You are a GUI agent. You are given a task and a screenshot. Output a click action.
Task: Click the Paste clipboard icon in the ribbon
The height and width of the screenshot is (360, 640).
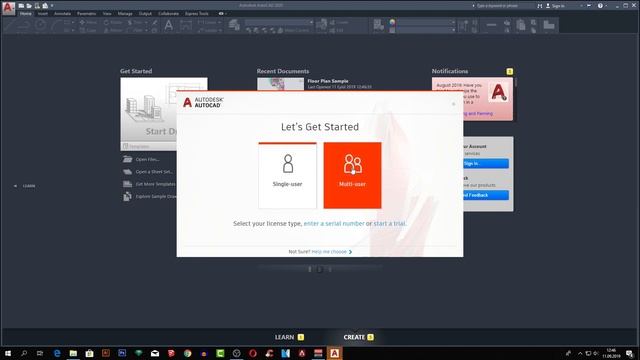click(x=521, y=25)
